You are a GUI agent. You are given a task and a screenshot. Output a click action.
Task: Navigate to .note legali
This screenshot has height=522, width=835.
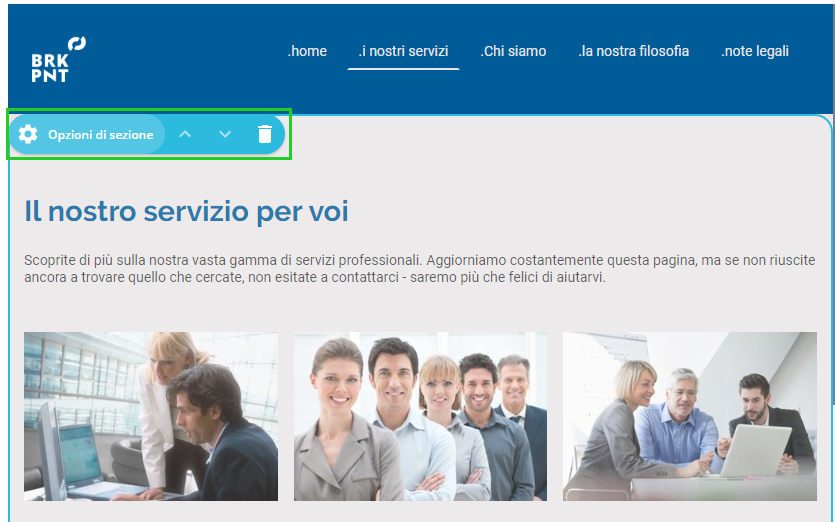point(755,51)
